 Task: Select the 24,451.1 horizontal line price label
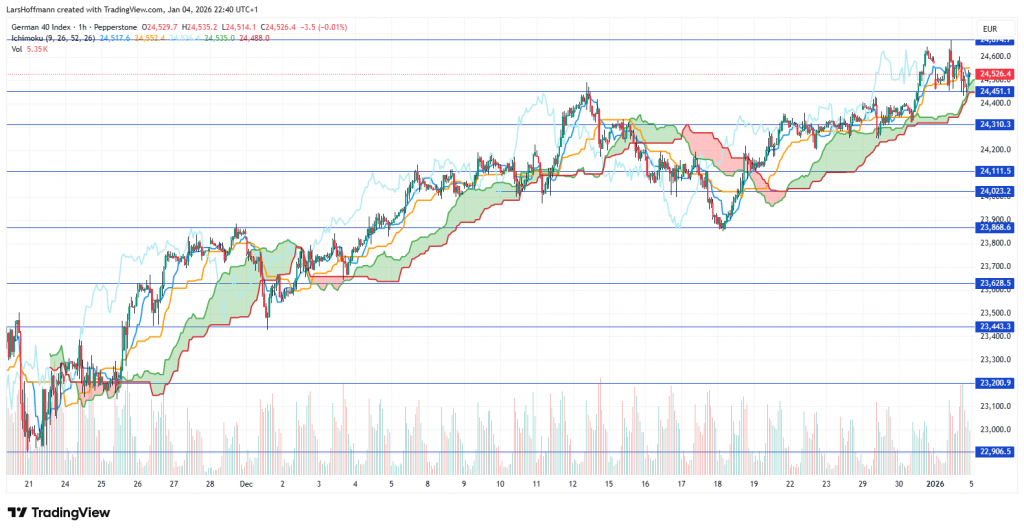[x=996, y=91]
